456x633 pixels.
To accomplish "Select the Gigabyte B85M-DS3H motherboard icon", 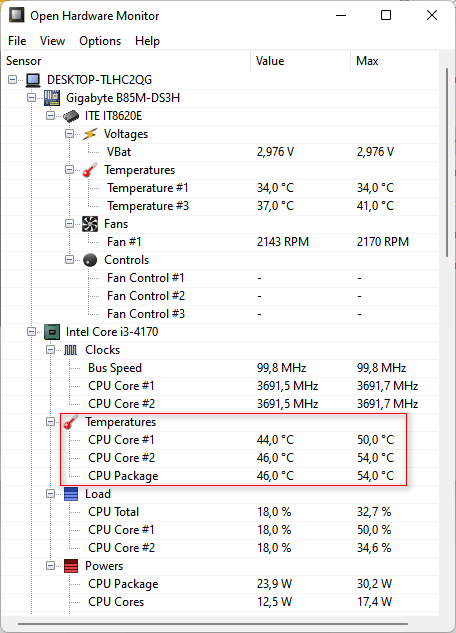I will [x=52, y=98].
